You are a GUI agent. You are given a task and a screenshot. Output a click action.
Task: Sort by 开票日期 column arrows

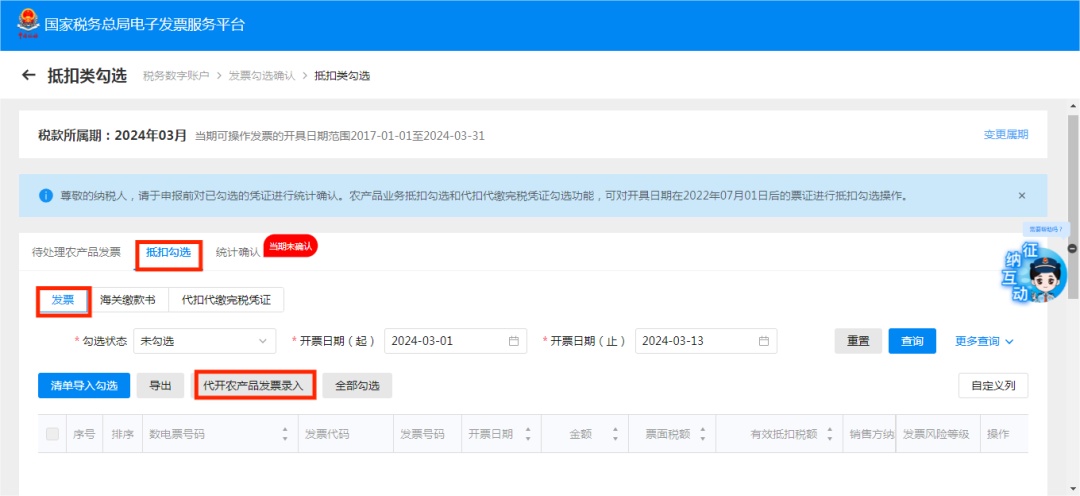[528, 434]
